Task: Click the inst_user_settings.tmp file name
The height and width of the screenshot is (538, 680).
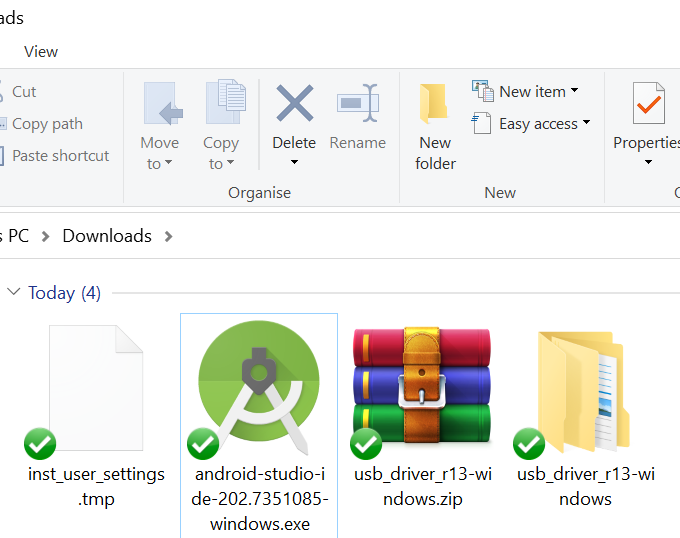Action: tap(96, 486)
